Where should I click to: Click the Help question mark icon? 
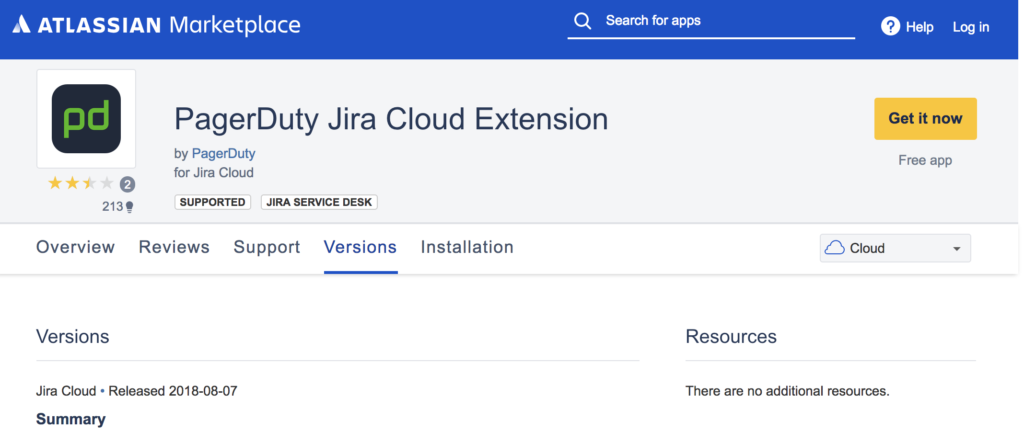click(x=890, y=27)
